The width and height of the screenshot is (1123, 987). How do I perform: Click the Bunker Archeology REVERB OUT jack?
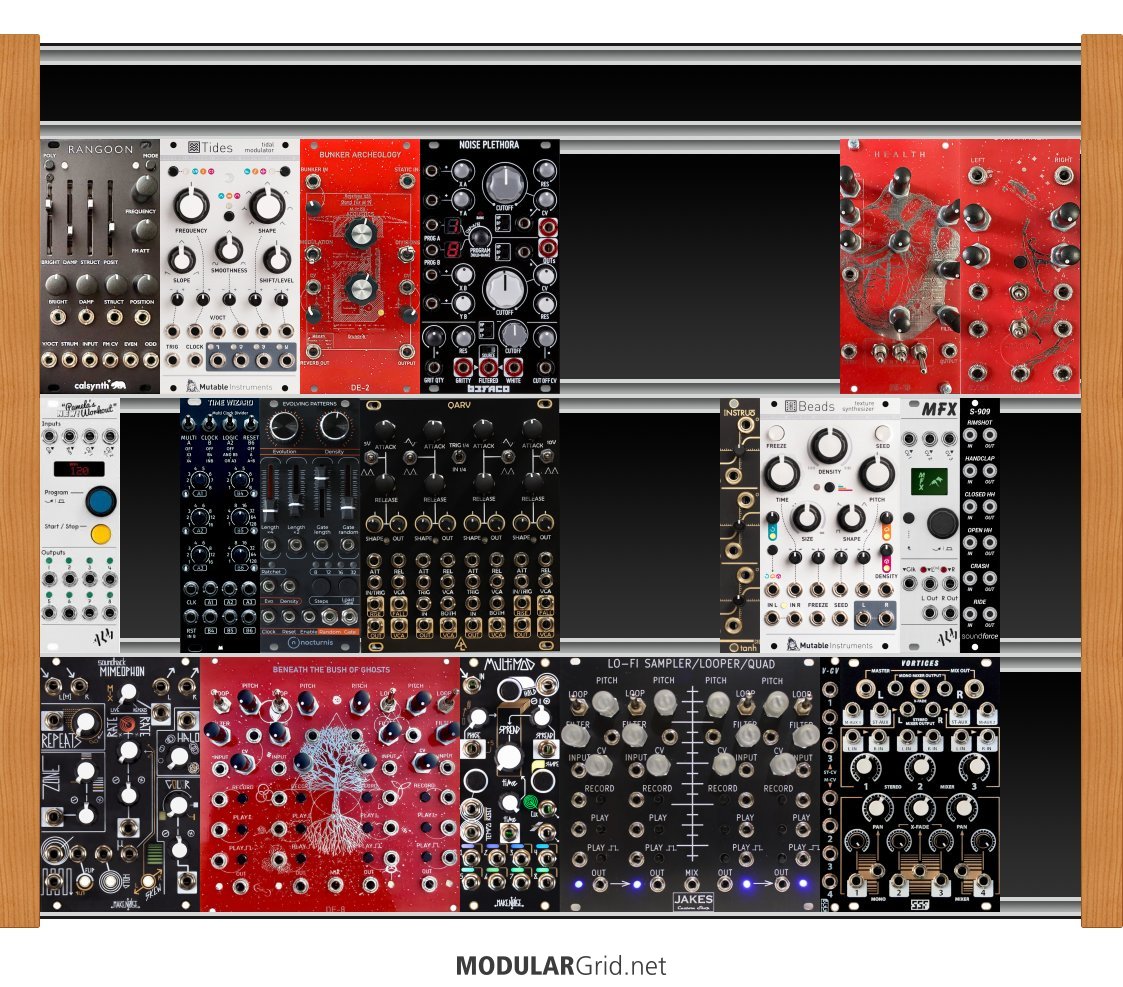pos(313,351)
